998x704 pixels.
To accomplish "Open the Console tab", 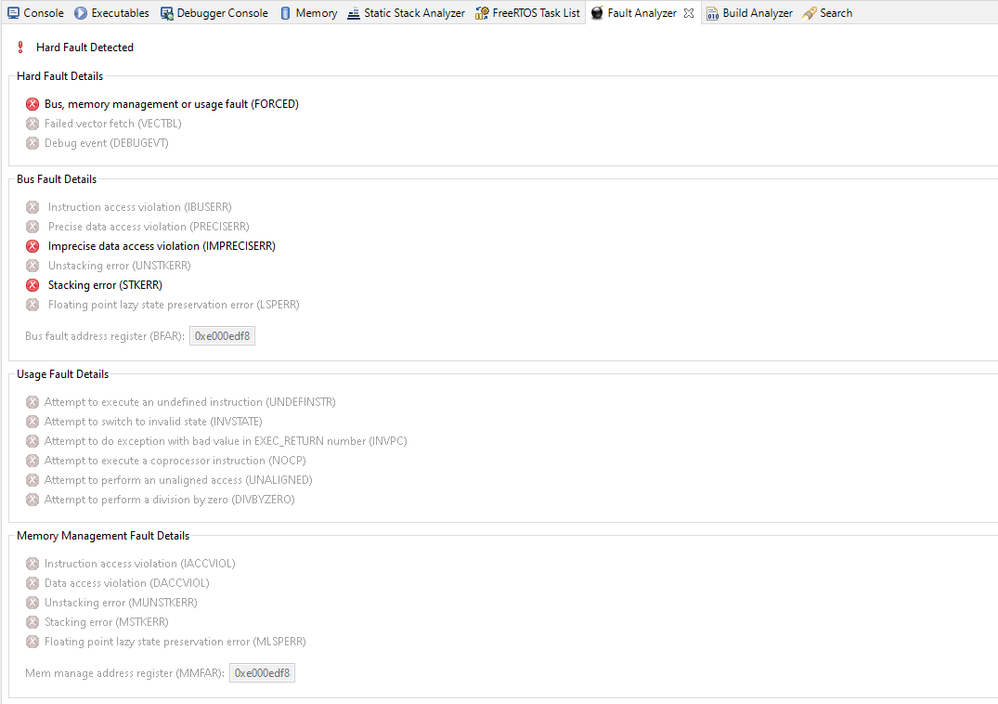I will (36, 13).
